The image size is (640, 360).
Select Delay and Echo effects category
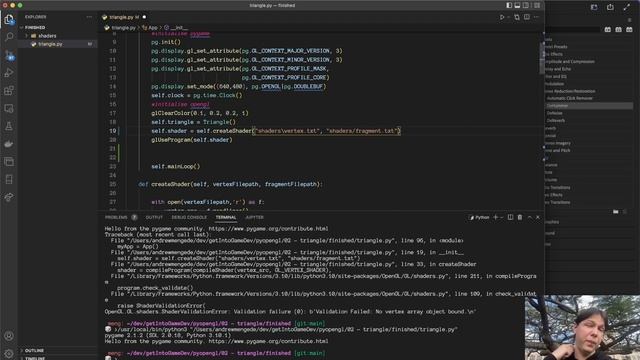558,69
